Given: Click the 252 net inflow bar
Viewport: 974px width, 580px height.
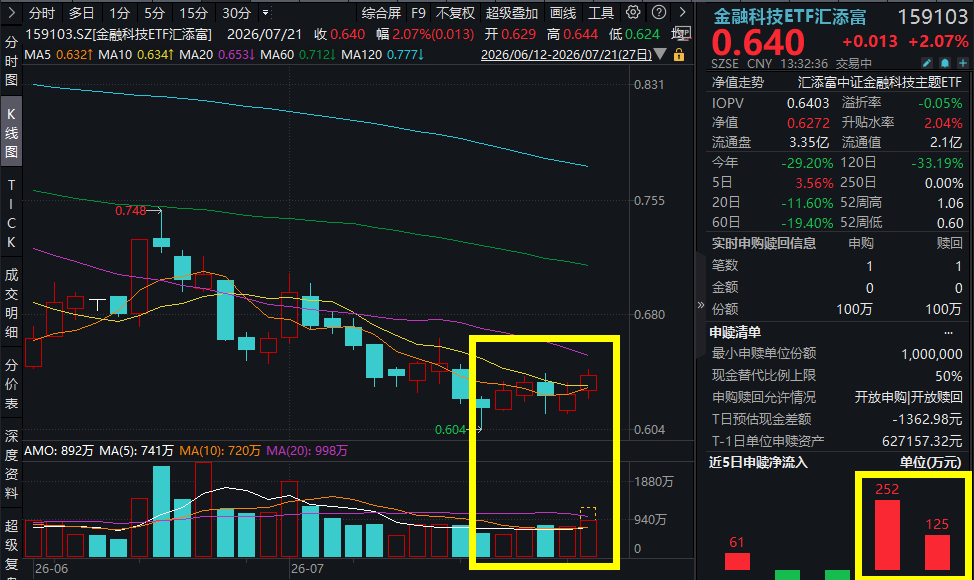Looking at the screenshot, I should pos(887,535).
